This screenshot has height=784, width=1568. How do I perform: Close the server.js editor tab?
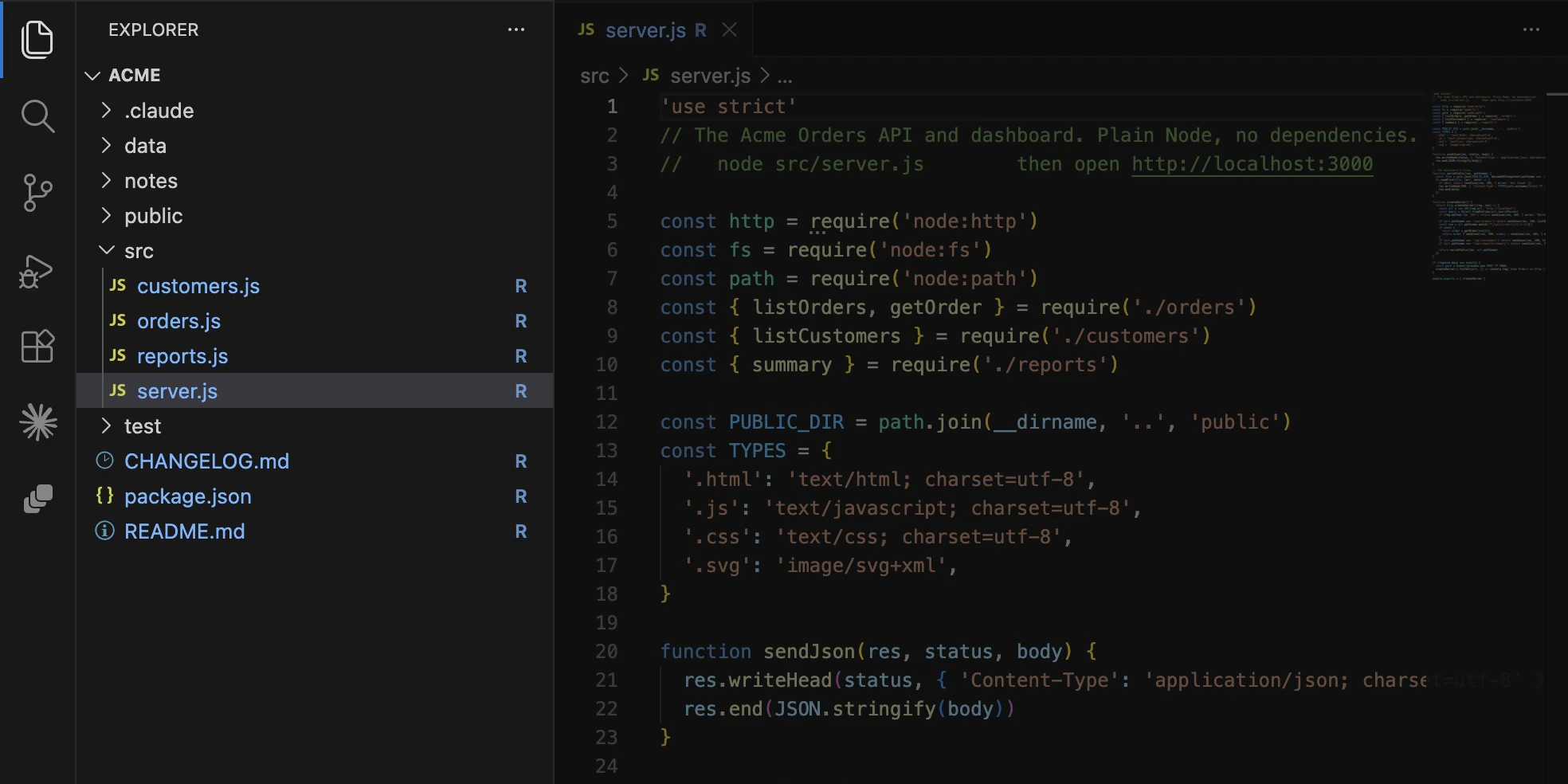point(729,30)
